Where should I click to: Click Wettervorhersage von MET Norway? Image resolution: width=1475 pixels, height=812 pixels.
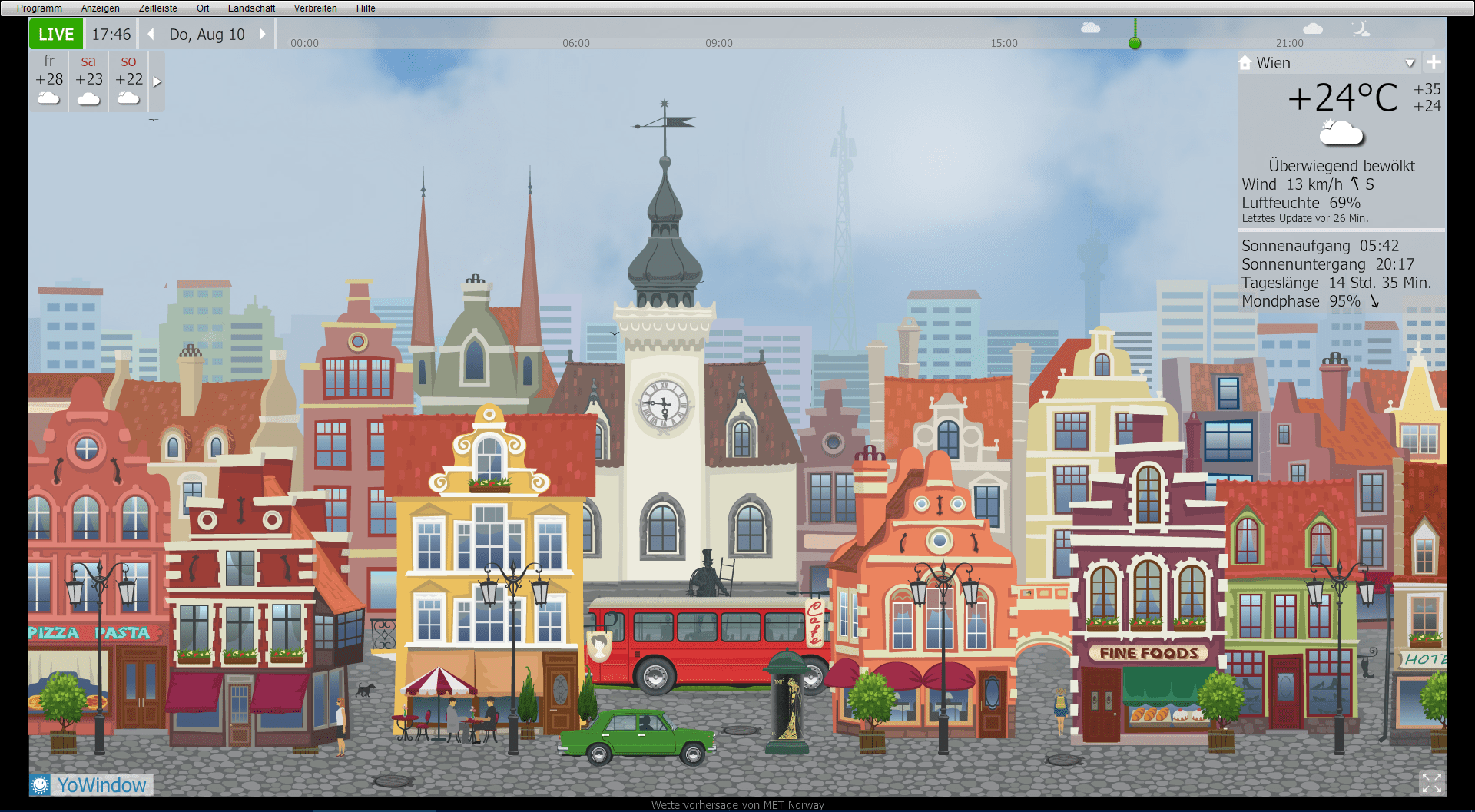click(x=737, y=805)
